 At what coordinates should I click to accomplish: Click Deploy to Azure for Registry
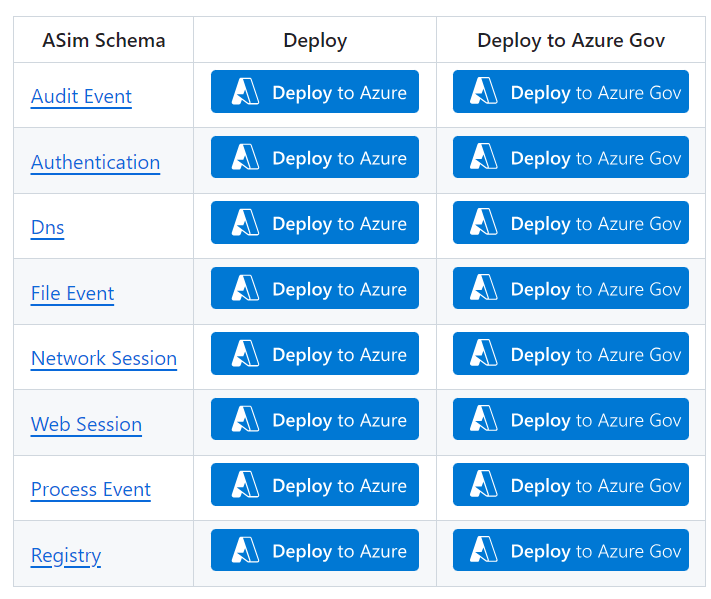(315, 550)
